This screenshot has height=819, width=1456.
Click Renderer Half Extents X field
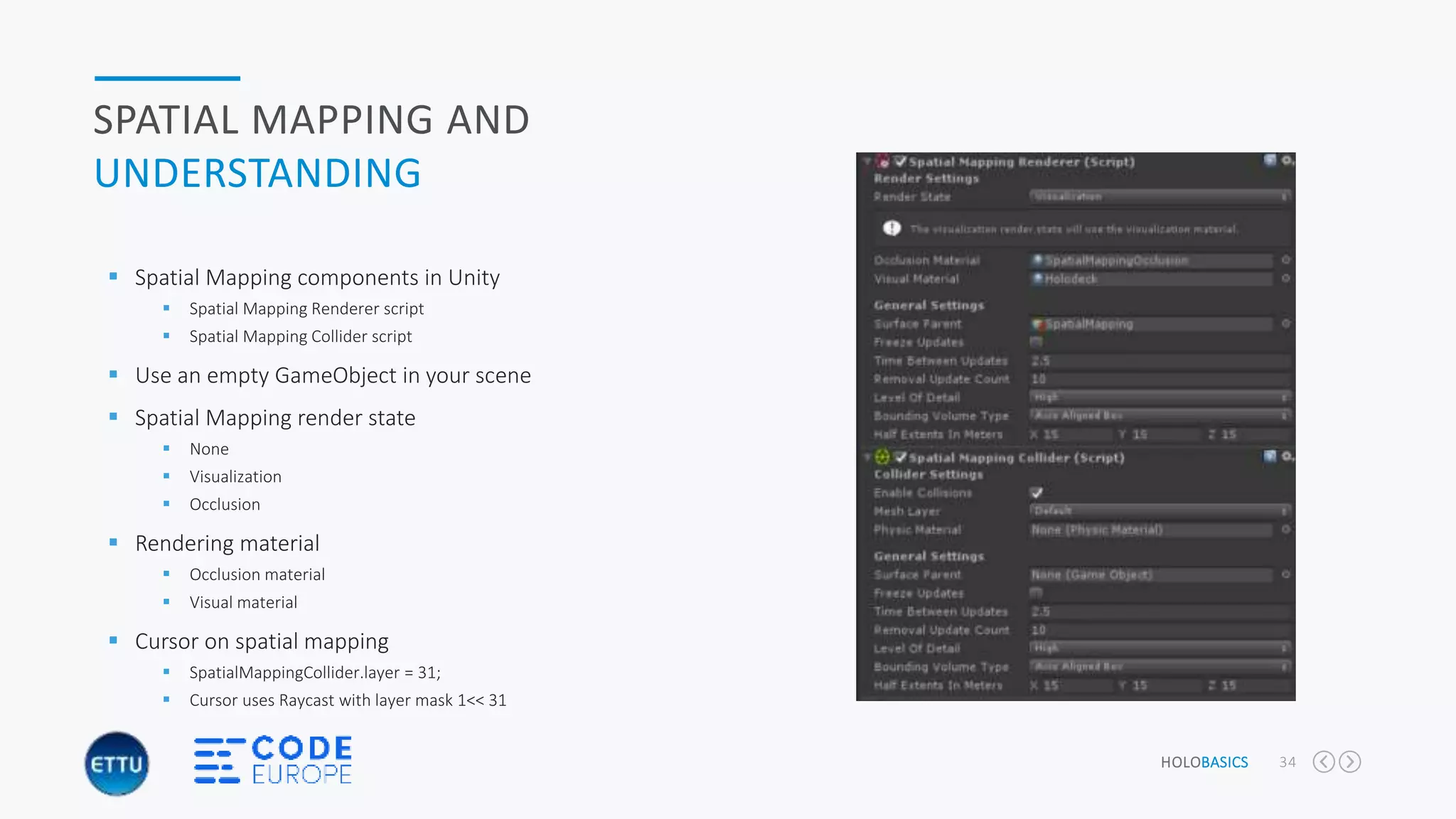[1076, 434]
